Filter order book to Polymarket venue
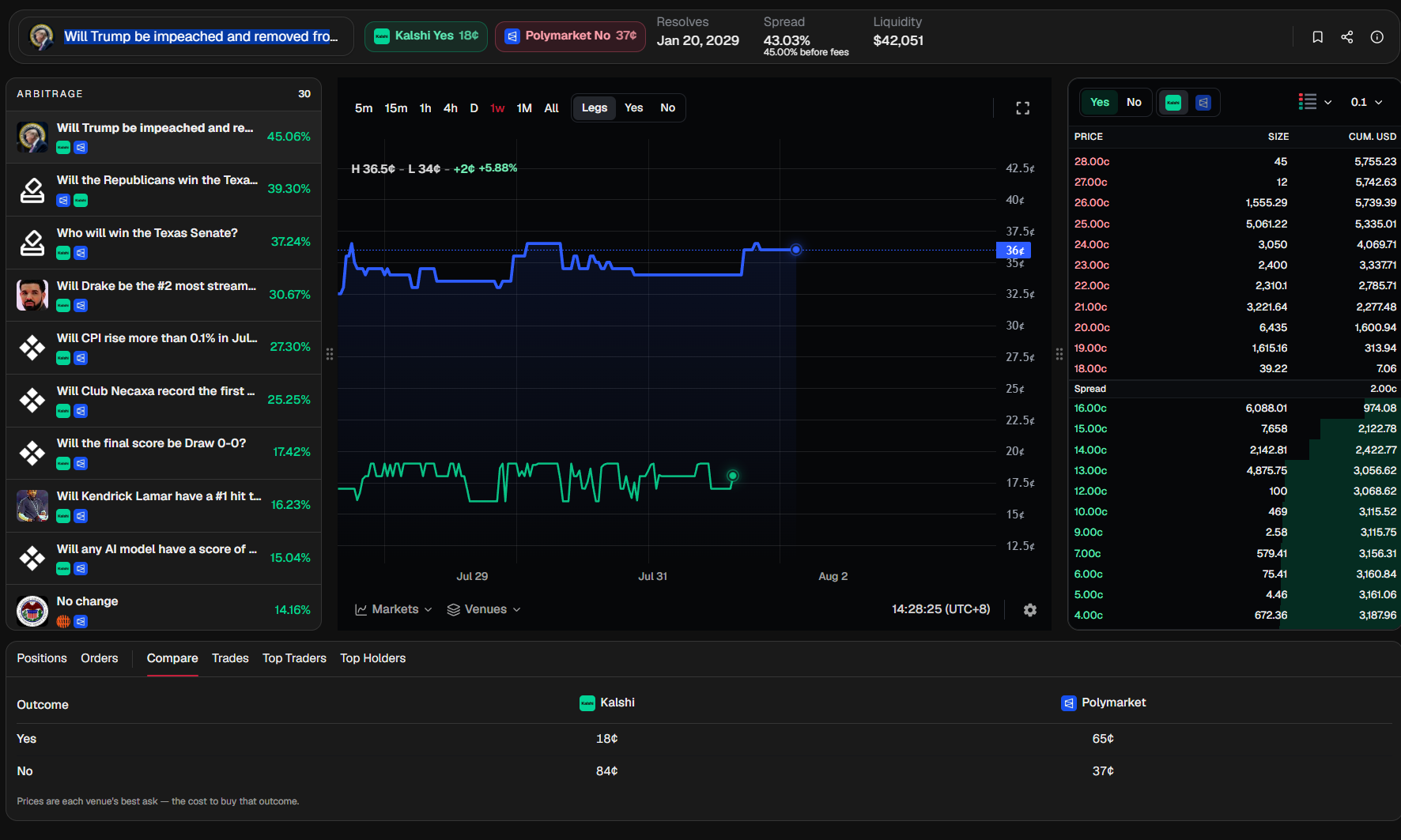Screen dimensions: 1401x840 point(1203,103)
